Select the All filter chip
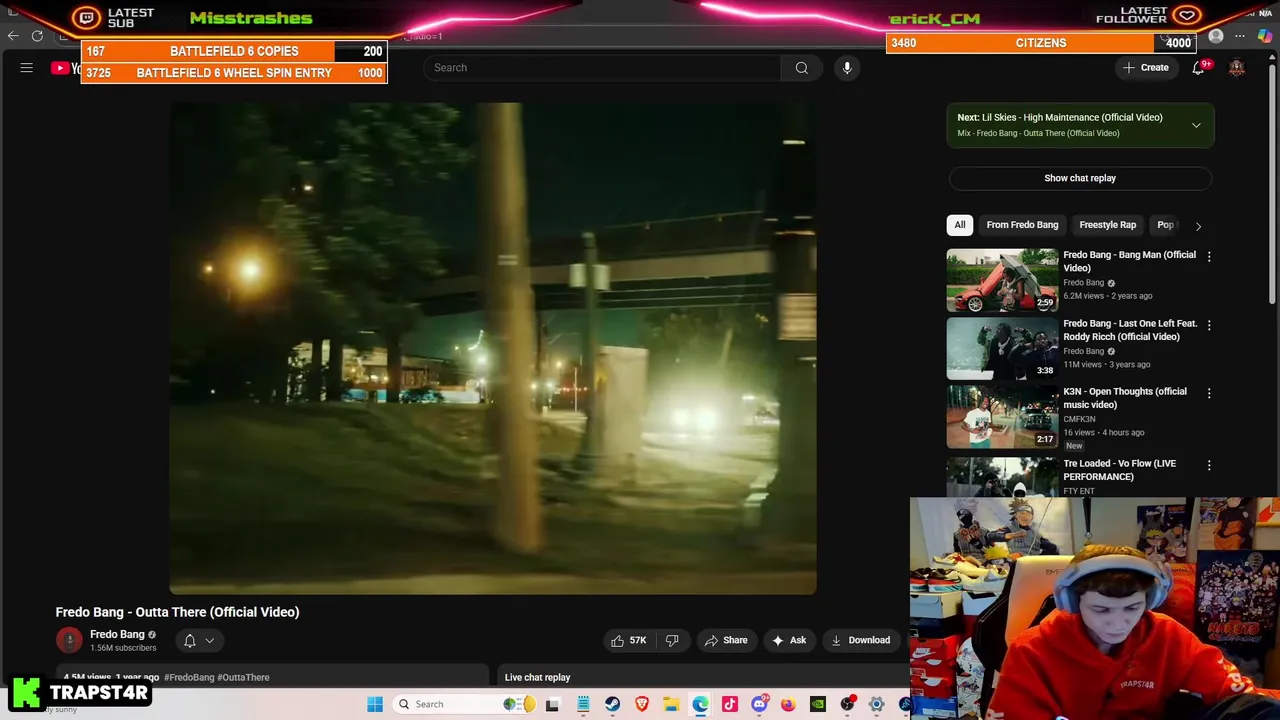1280x720 pixels. point(960,225)
